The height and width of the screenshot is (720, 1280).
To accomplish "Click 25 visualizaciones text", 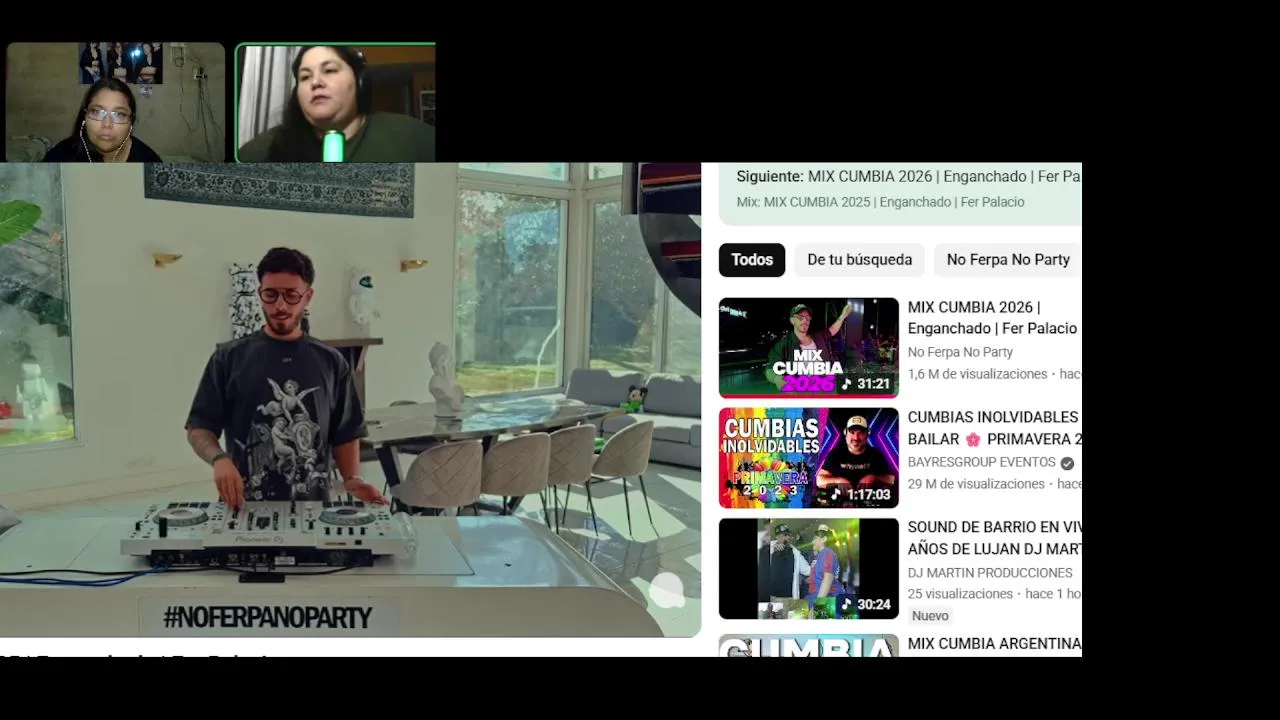I will pos(961,594).
